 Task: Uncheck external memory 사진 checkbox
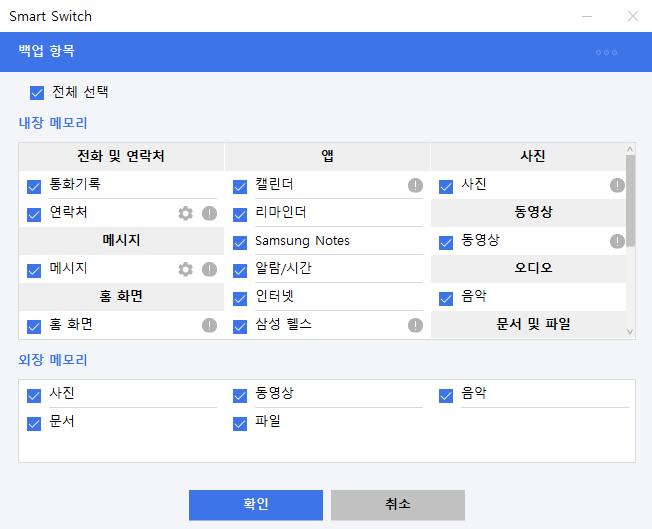tap(34, 396)
